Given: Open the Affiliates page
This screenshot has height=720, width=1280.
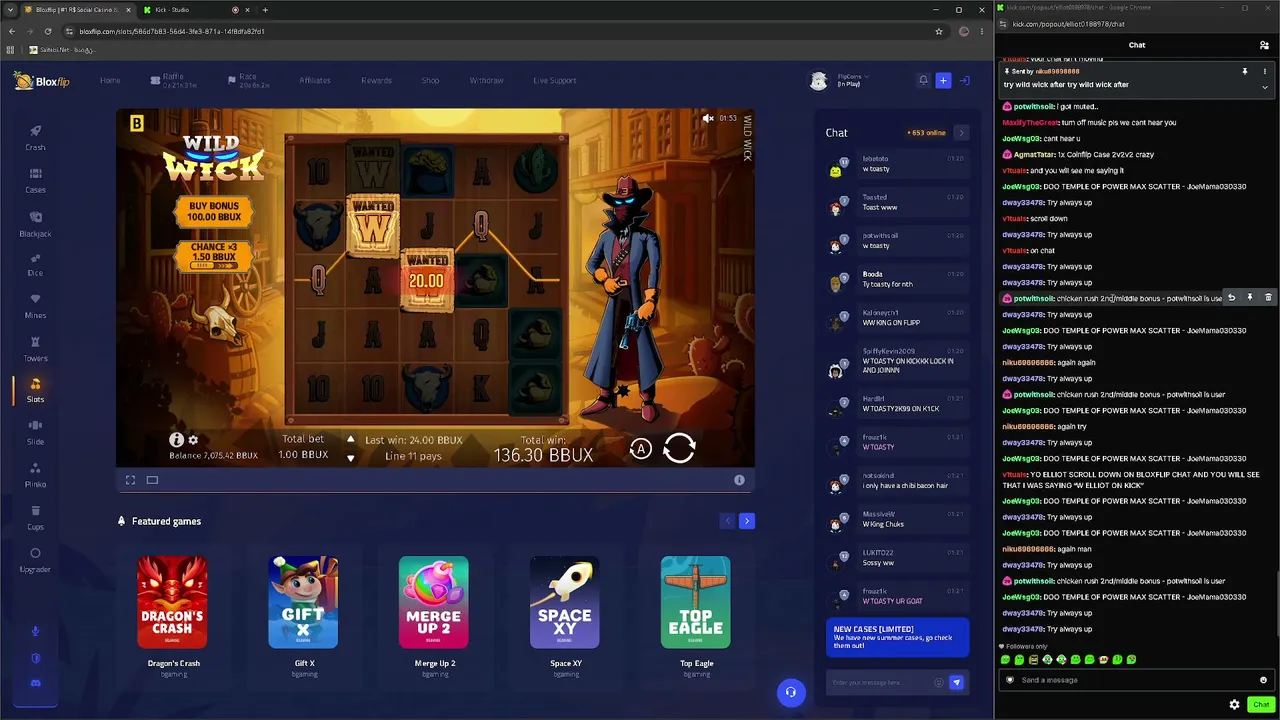Looking at the screenshot, I should pos(315,80).
